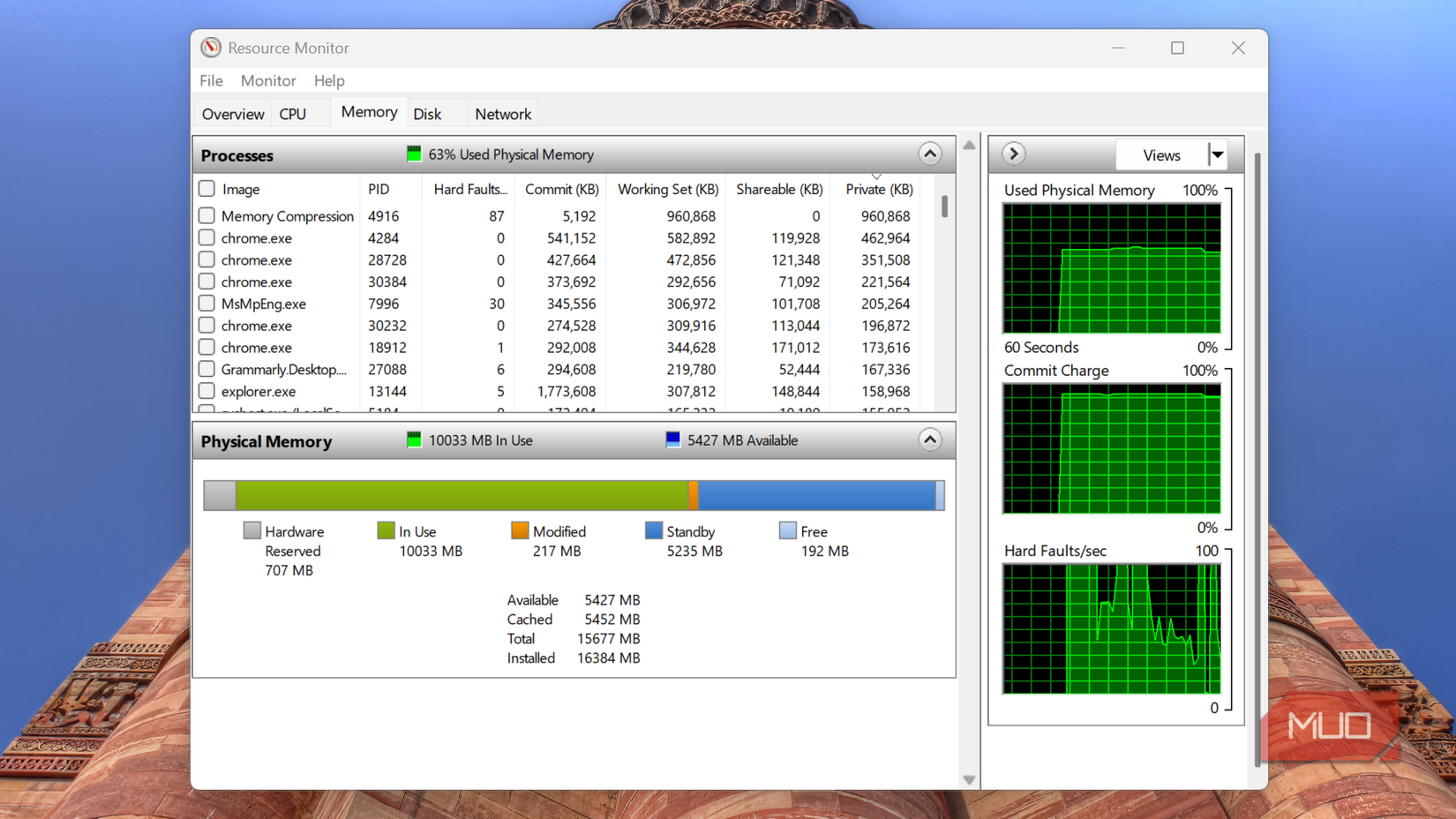Check the explorer.exe process checkbox
Screen dimensions: 1456x819
click(x=206, y=391)
